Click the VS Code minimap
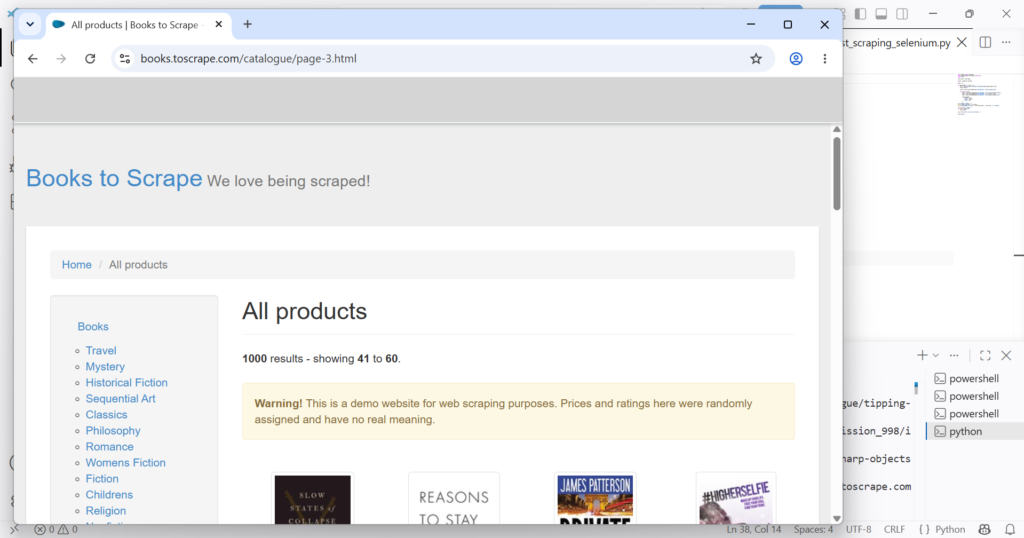This screenshot has width=1024, height=538. pos(980,94)
